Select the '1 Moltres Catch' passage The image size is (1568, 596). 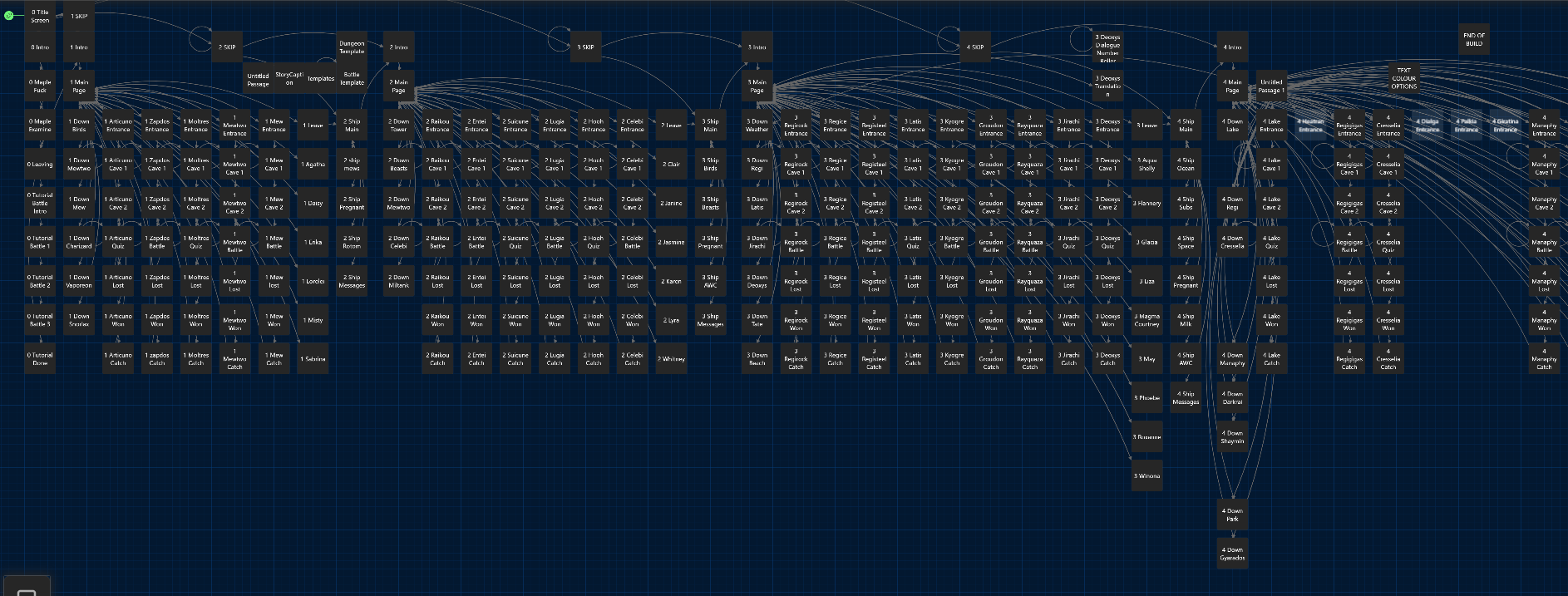(x=196, y=359)
